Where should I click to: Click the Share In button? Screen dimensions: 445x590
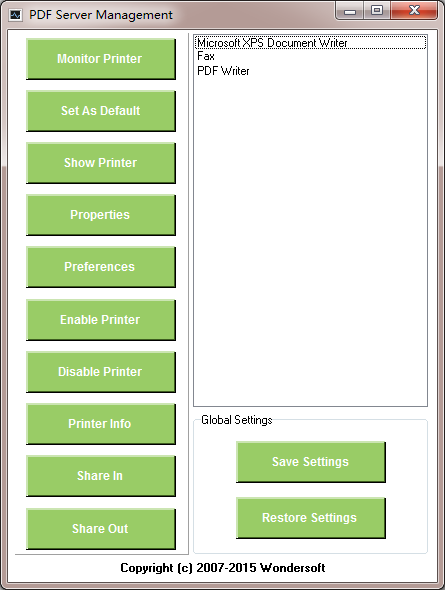pyautogui.click(x=101, y=476)
